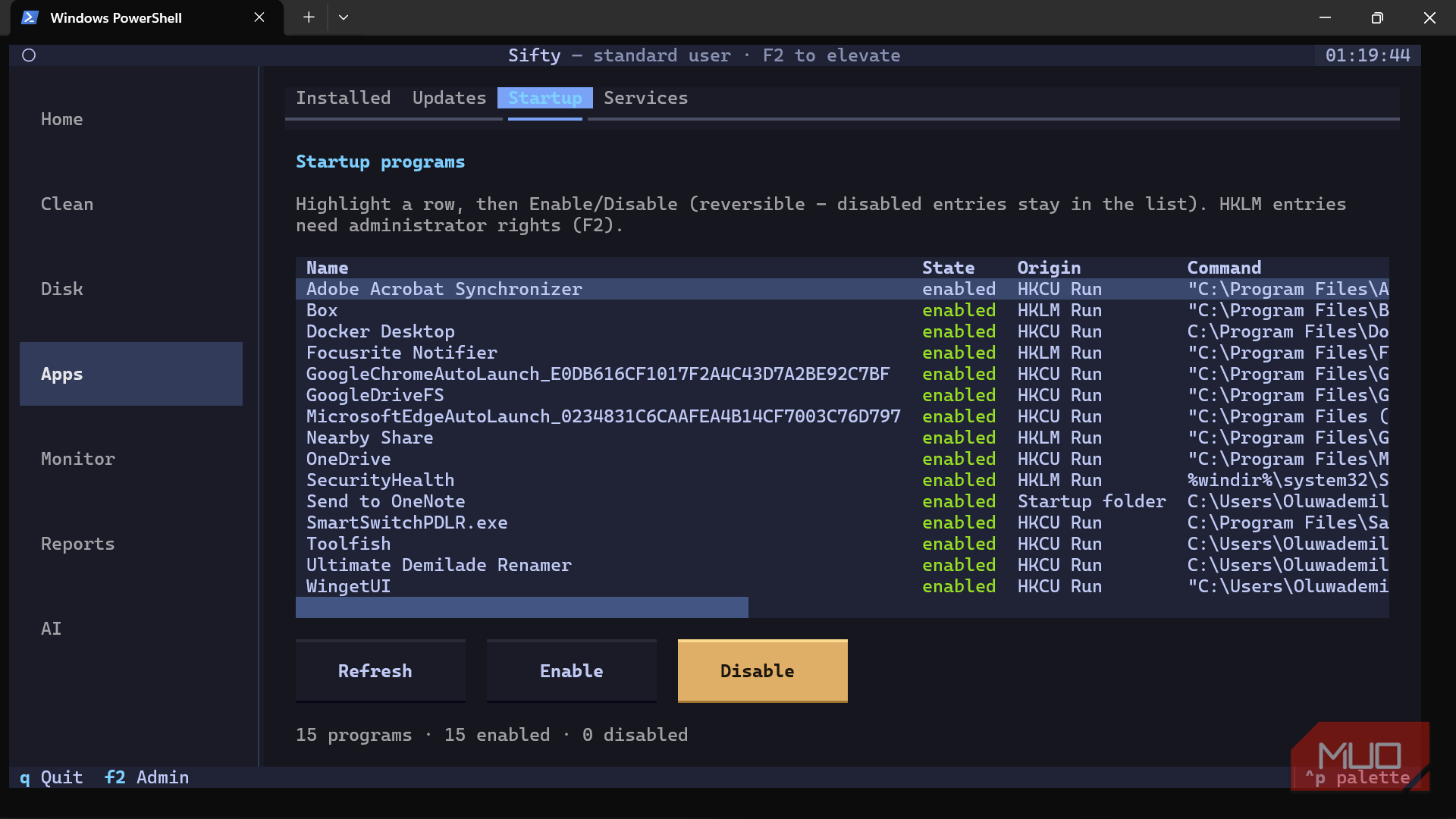Click the PowerShell icon in the terminal tab
Image resolution: width=1456 pixels, height=819 pixels.
coord(30,17)
